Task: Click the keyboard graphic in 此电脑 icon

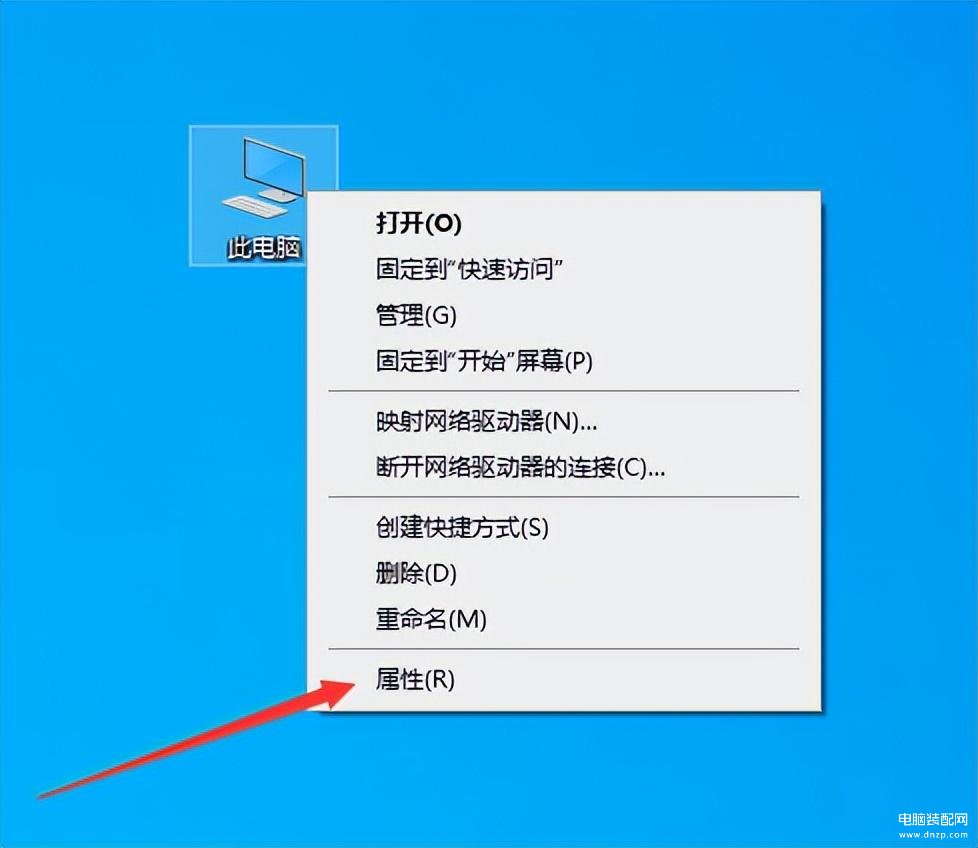Action: tap(255, 205)
